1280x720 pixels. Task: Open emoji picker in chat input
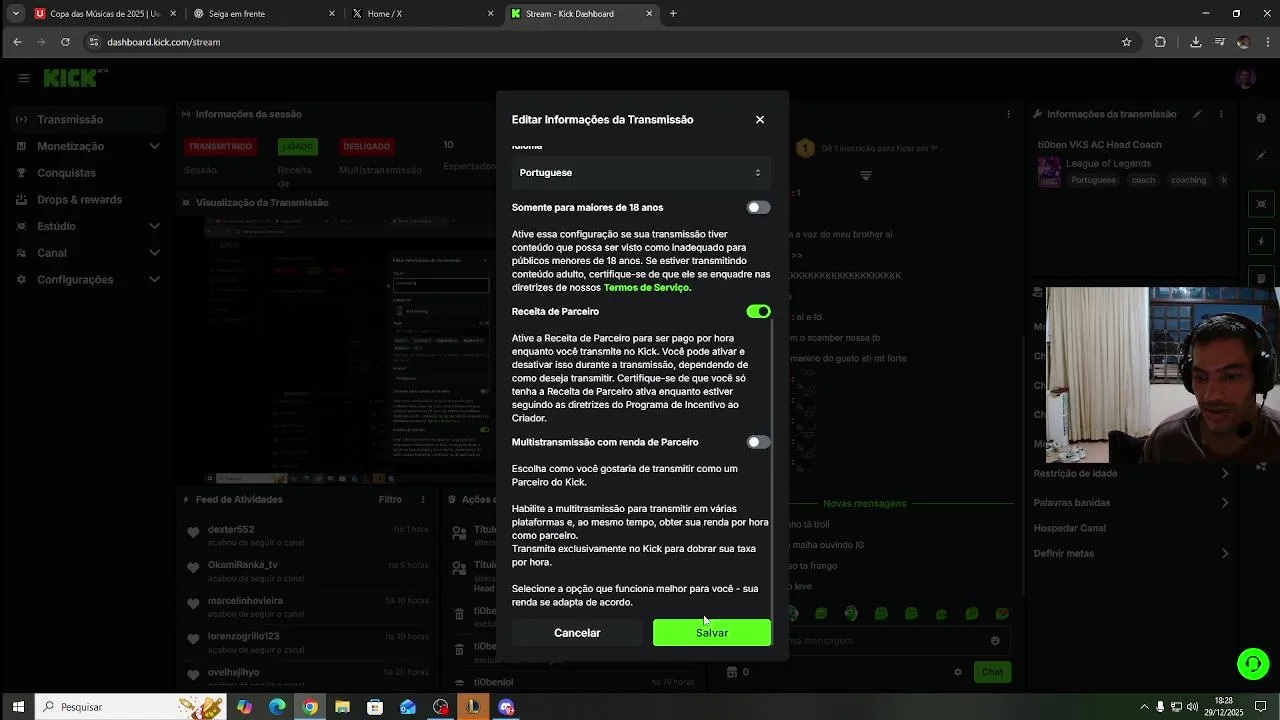995,641
